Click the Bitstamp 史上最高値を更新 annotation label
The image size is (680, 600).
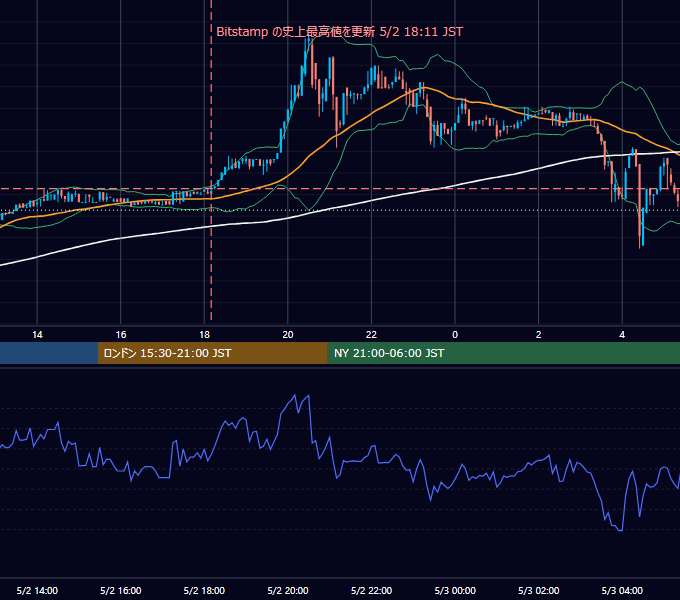[340, 32]
